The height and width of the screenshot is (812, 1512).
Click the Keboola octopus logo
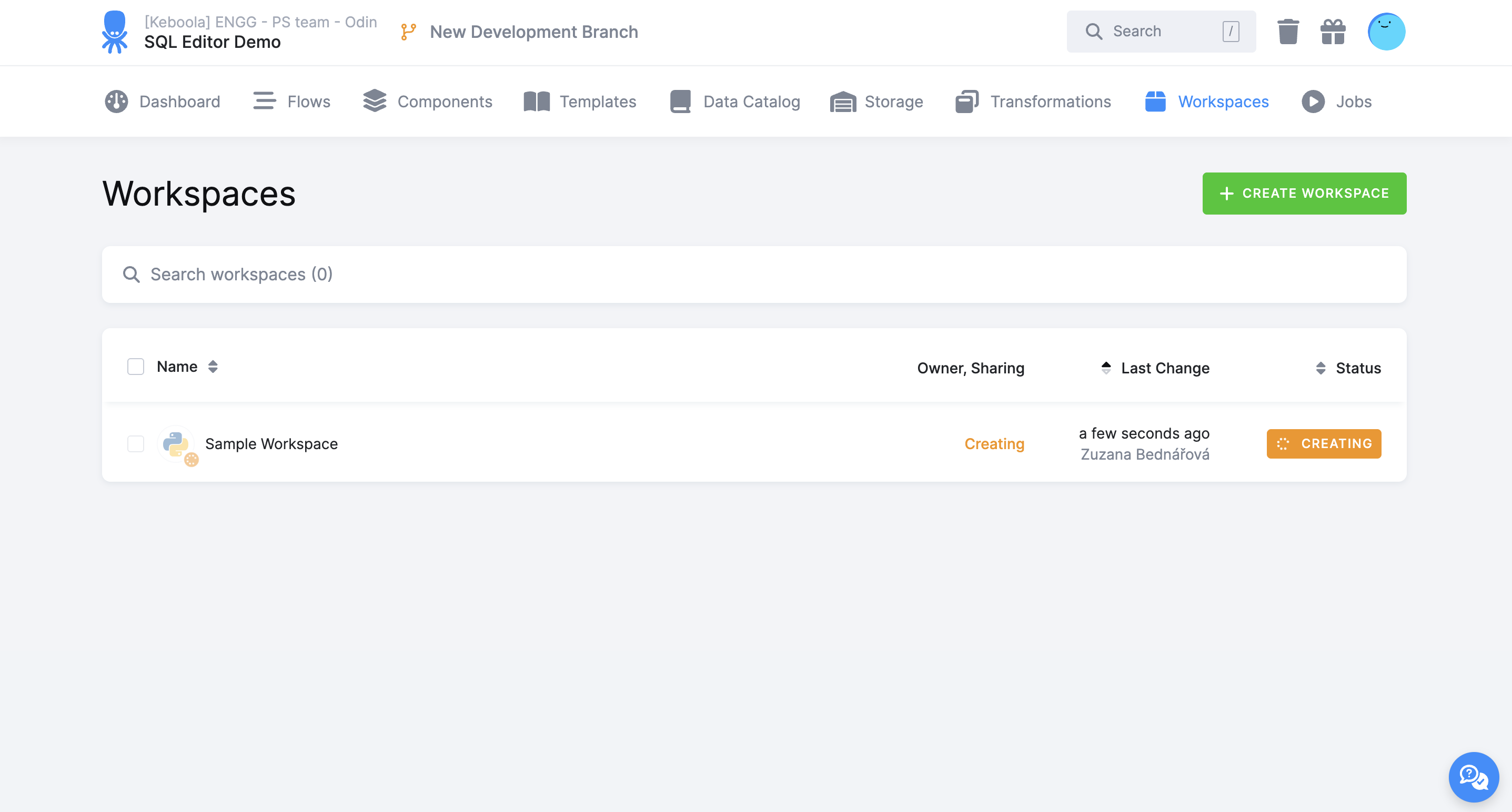[x=115, y=32]
